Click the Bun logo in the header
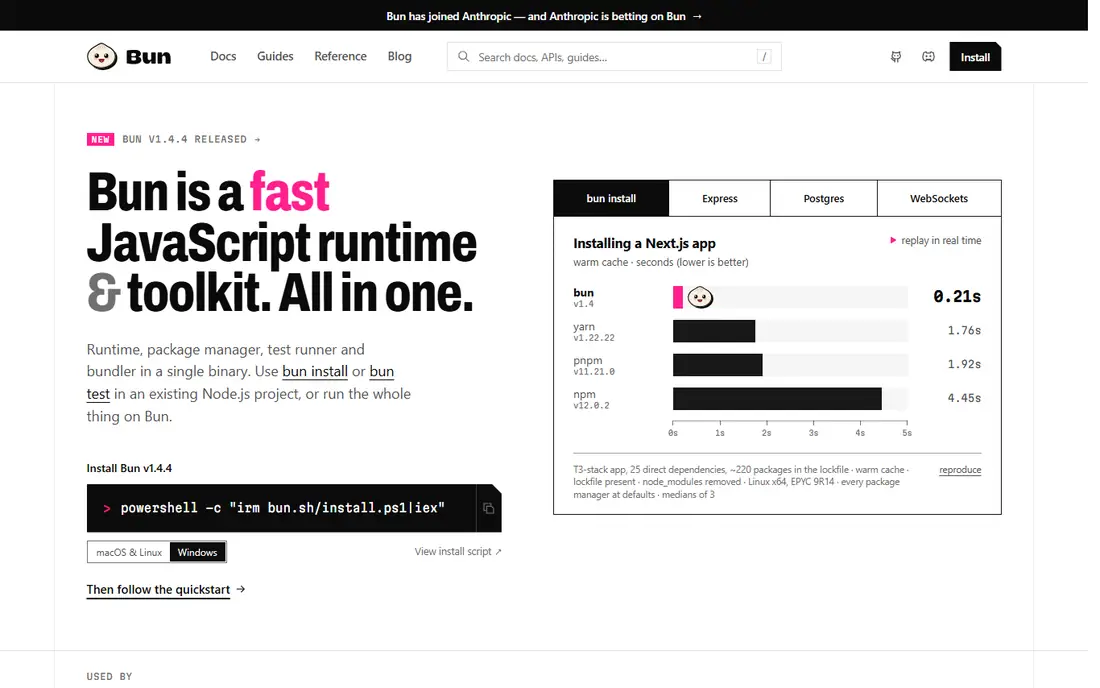 click(129, 57)
